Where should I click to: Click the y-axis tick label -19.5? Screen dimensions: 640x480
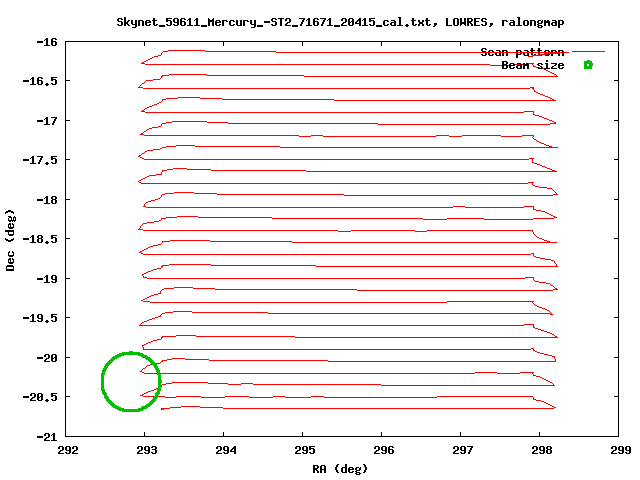(x=40, y=318)
